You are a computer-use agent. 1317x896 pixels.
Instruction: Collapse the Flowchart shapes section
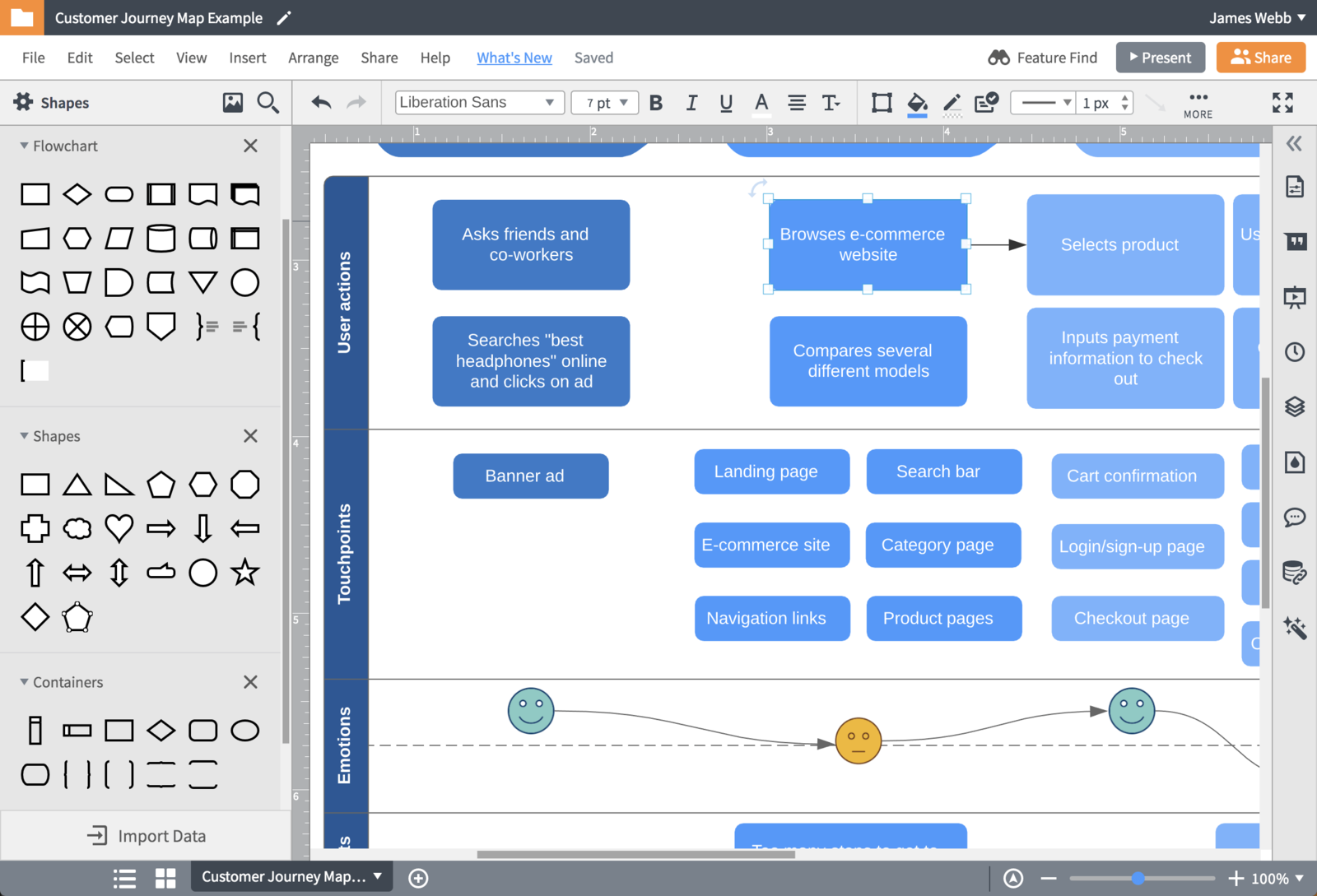click(24, 146)
